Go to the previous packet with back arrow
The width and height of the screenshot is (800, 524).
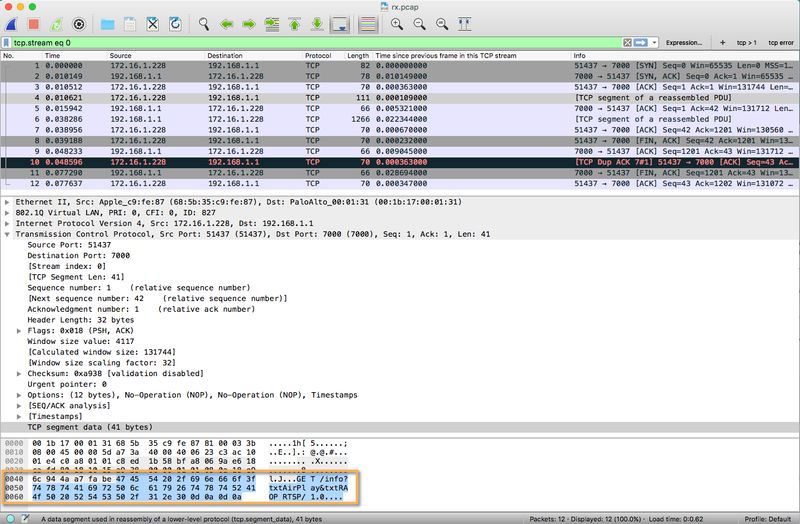coord(227,22)
